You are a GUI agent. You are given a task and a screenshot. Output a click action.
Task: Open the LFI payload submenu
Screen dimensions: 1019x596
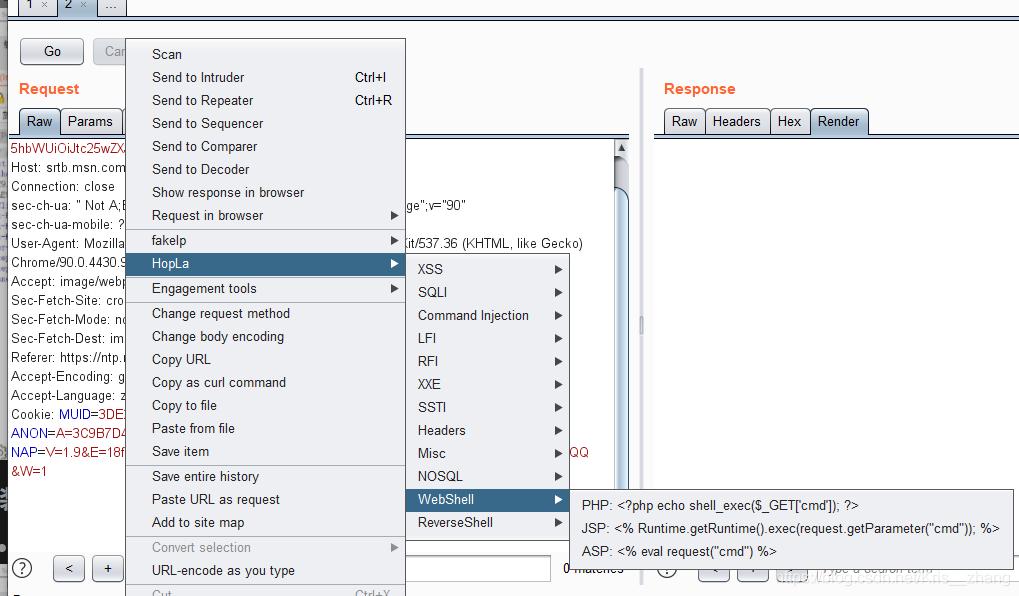[x=487, y=339]
